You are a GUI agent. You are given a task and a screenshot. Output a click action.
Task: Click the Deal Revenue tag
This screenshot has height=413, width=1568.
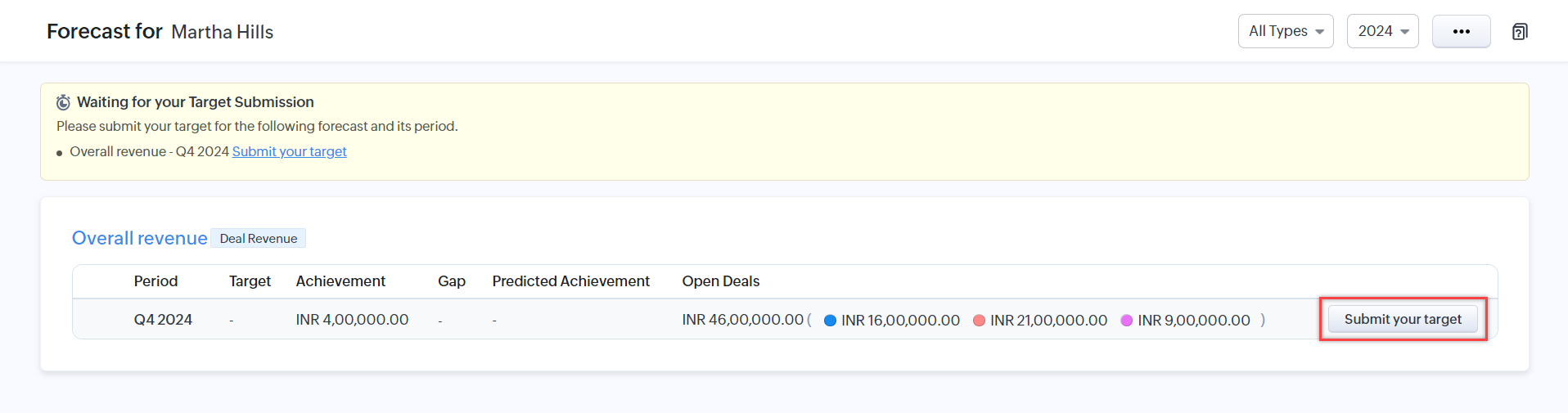click(258, 239)
